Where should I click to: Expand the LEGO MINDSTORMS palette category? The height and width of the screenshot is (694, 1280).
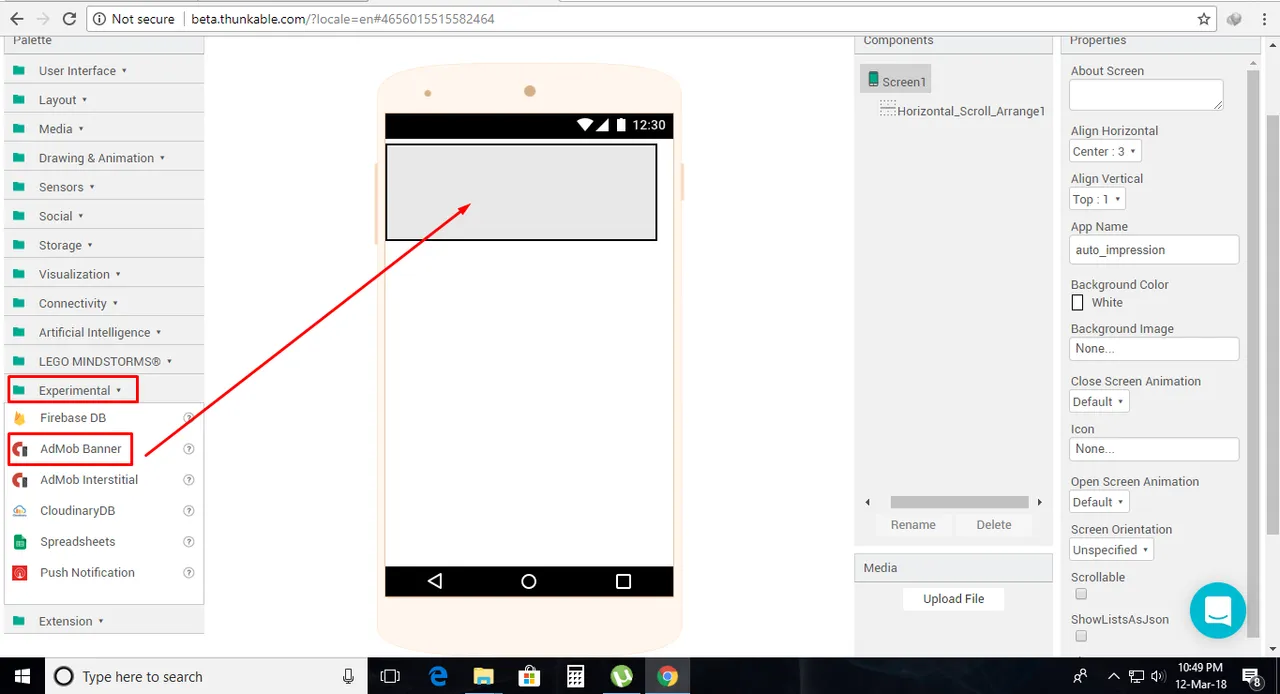(x=104, y=361)
